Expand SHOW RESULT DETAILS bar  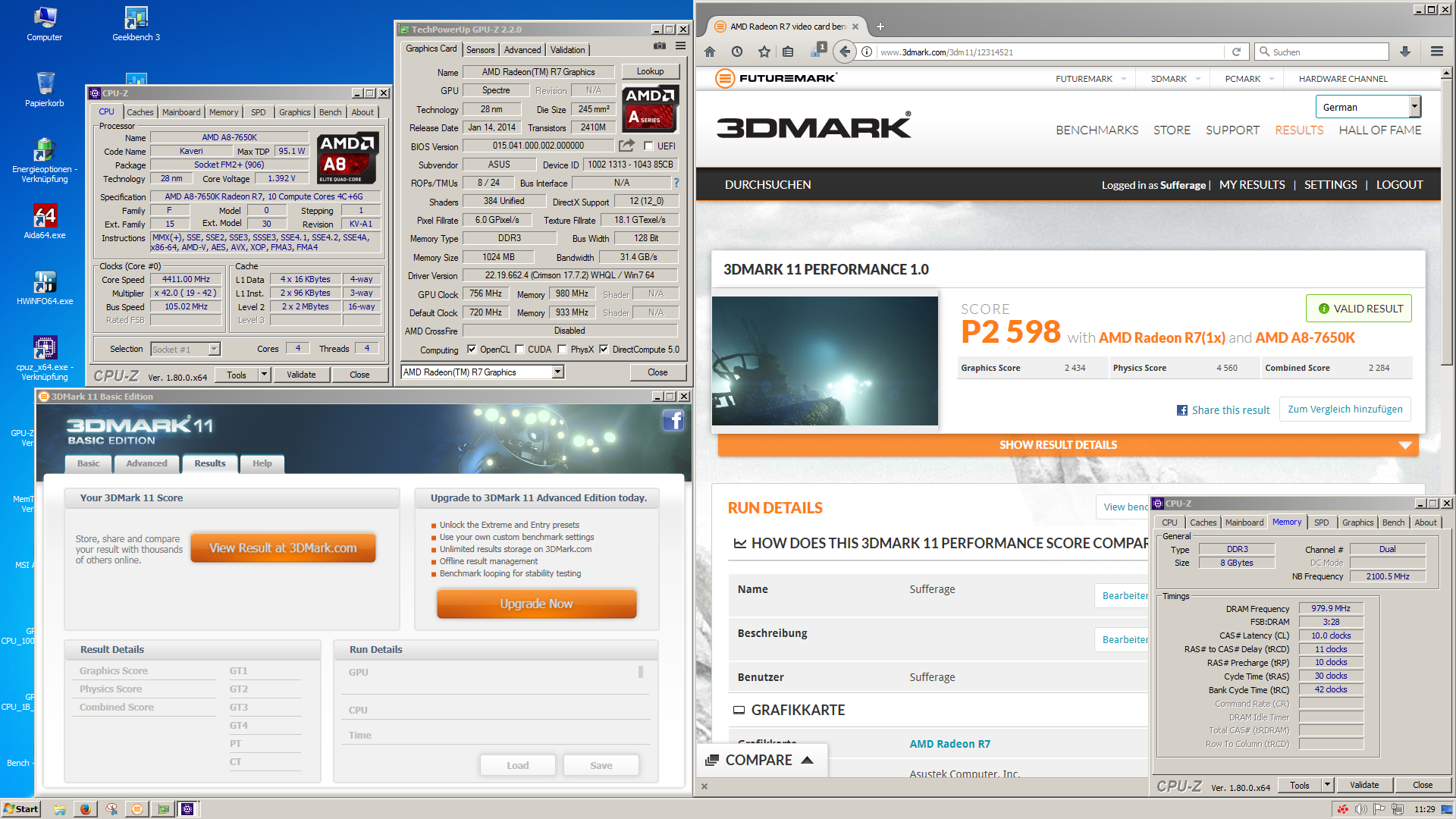click(1068, 445)
